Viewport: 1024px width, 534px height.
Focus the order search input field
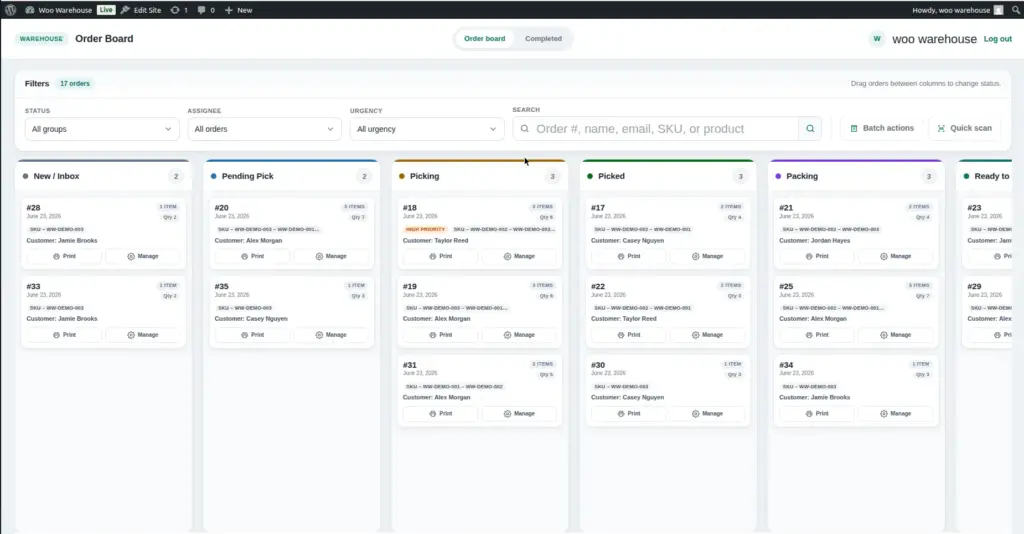tap(656, 129)
